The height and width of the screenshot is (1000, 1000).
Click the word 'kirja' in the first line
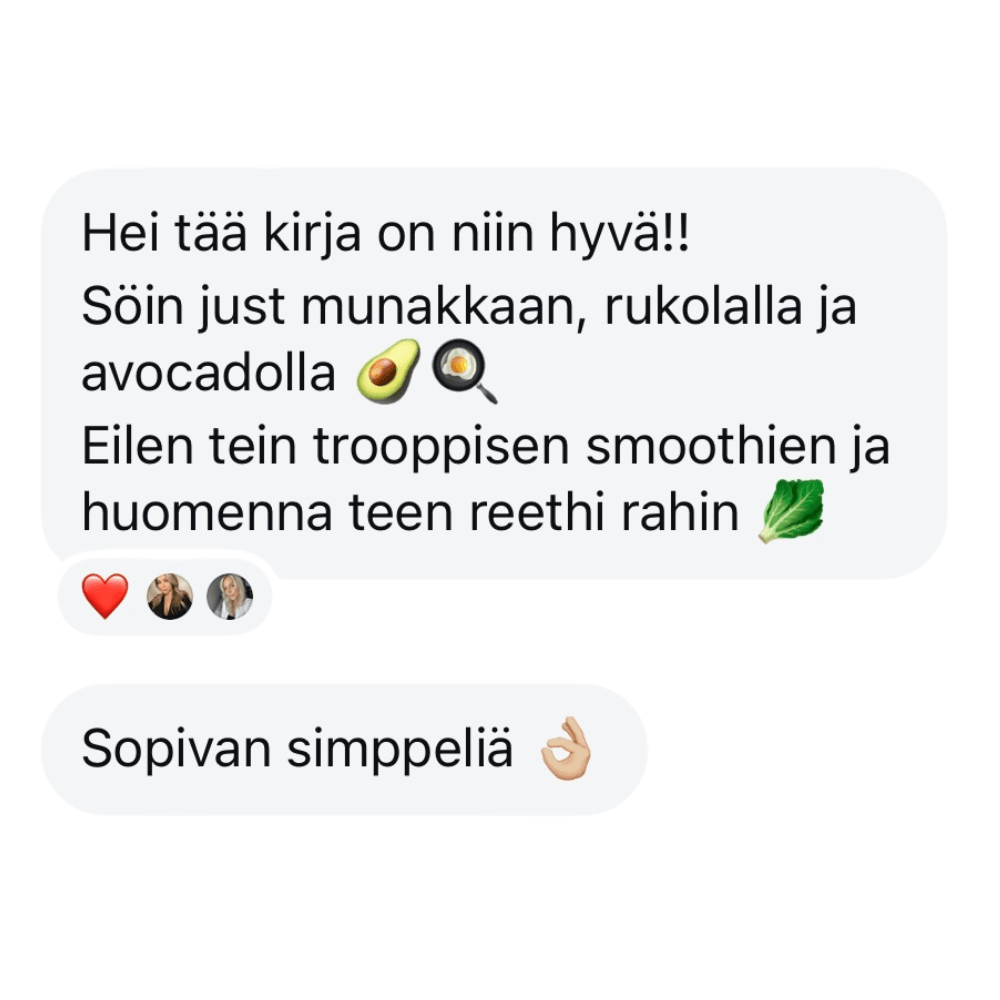point(312,235)
